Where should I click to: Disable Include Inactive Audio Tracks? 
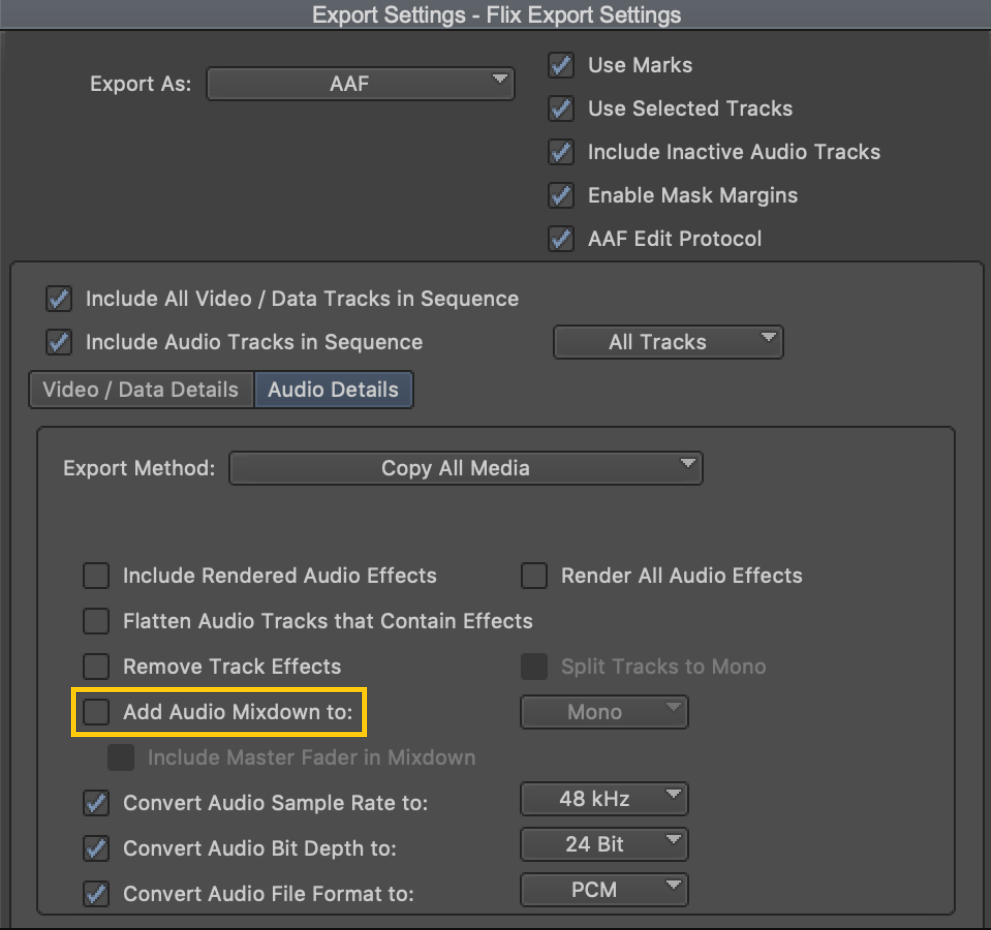(x=561, y=152)
